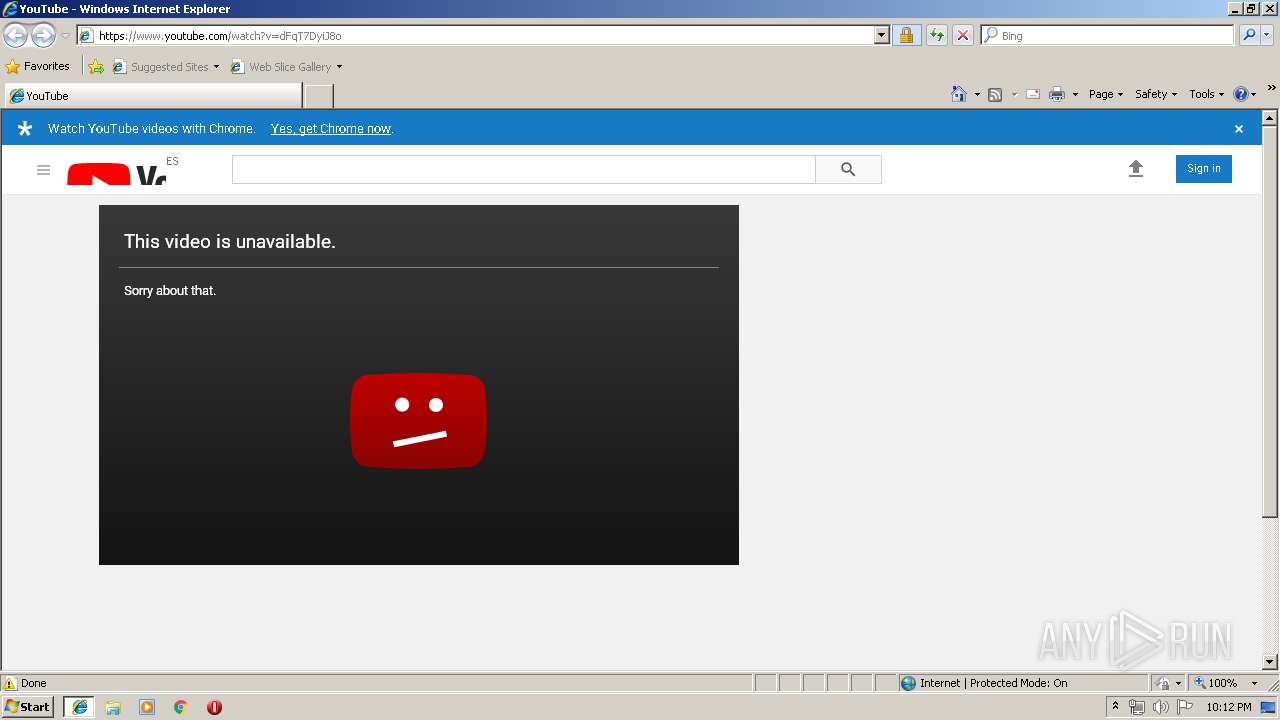This screenshot has width=1280, height=720.
Task: Click the 10:12 PM clock
Action: coord(1229,707)
